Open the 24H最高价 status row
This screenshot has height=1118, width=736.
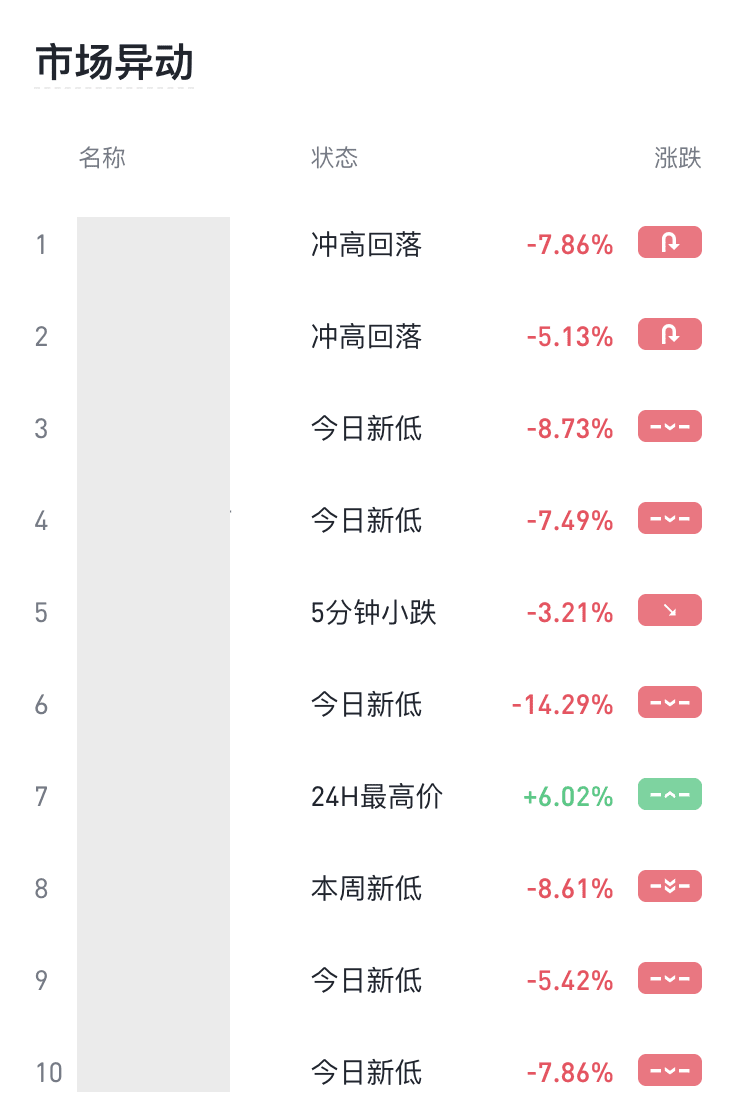click(x=376, y=796)
